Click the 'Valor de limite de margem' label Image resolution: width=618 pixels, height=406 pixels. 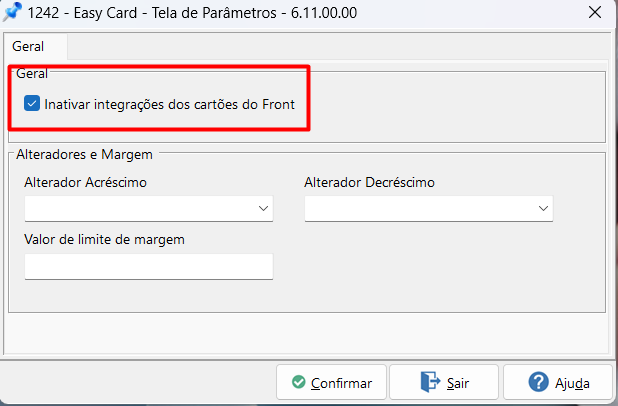point(105,239)
